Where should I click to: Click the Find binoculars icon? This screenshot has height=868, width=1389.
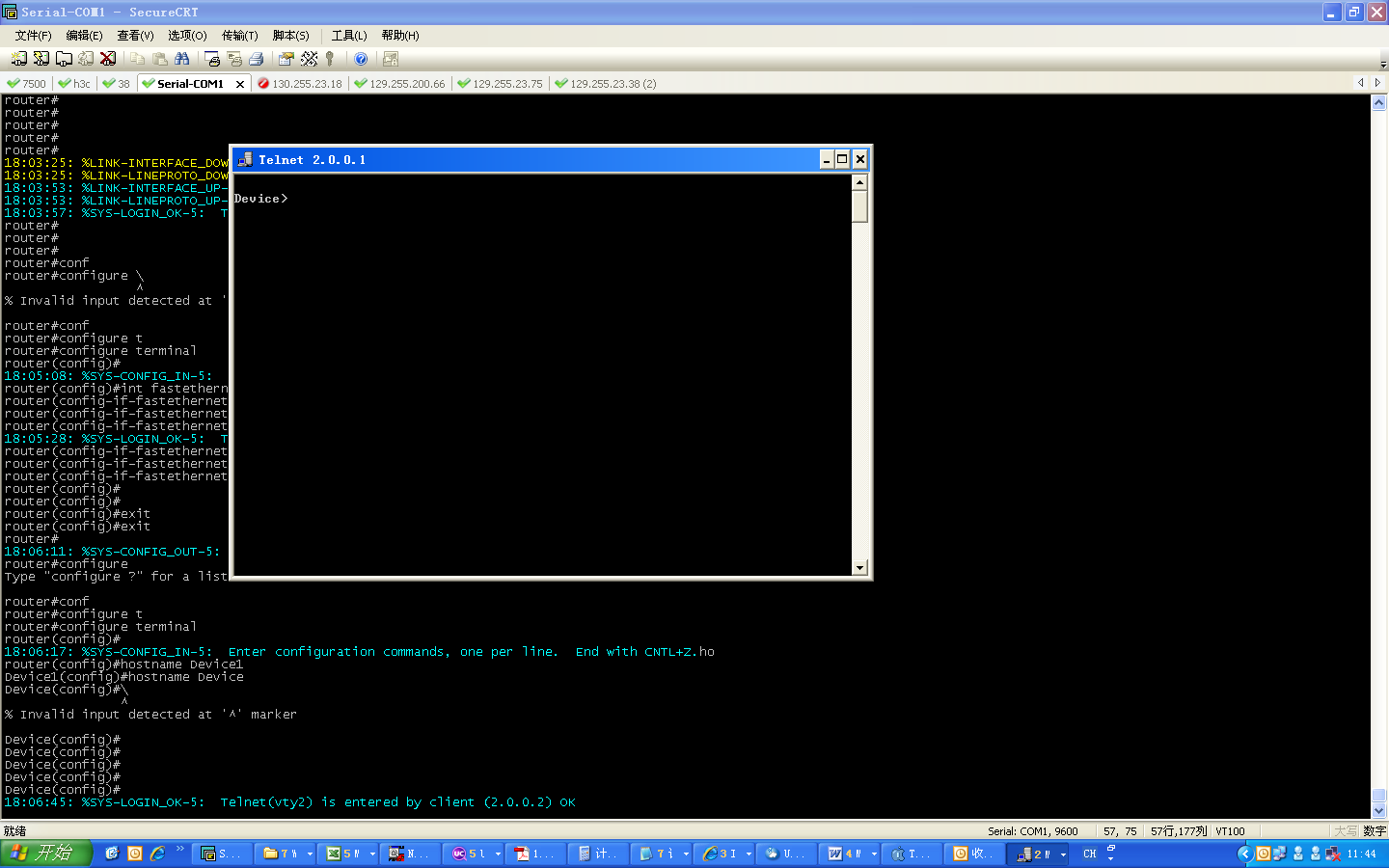point(182,59)
